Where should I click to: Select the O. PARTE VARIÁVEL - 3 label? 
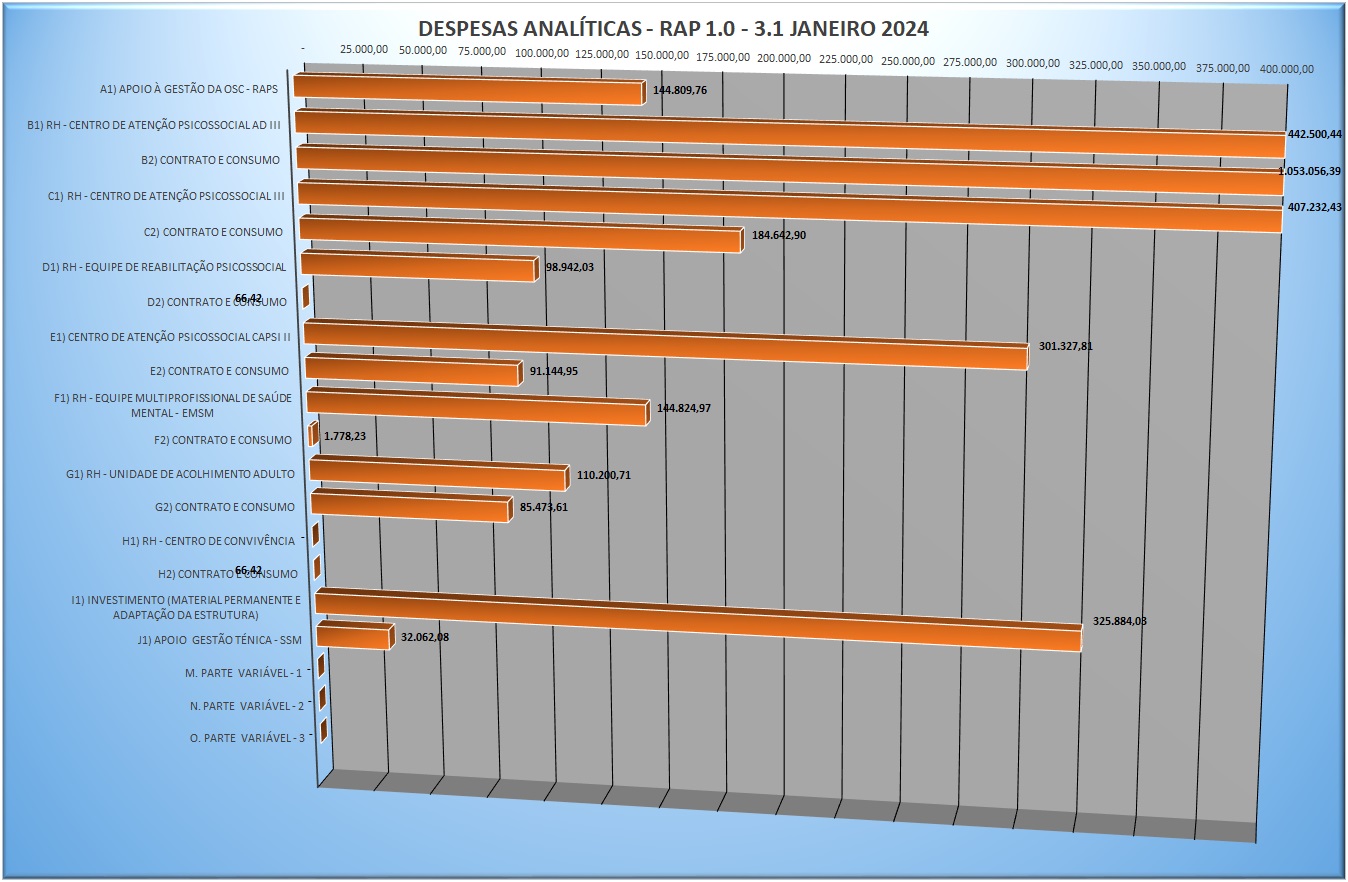(248, 738)
